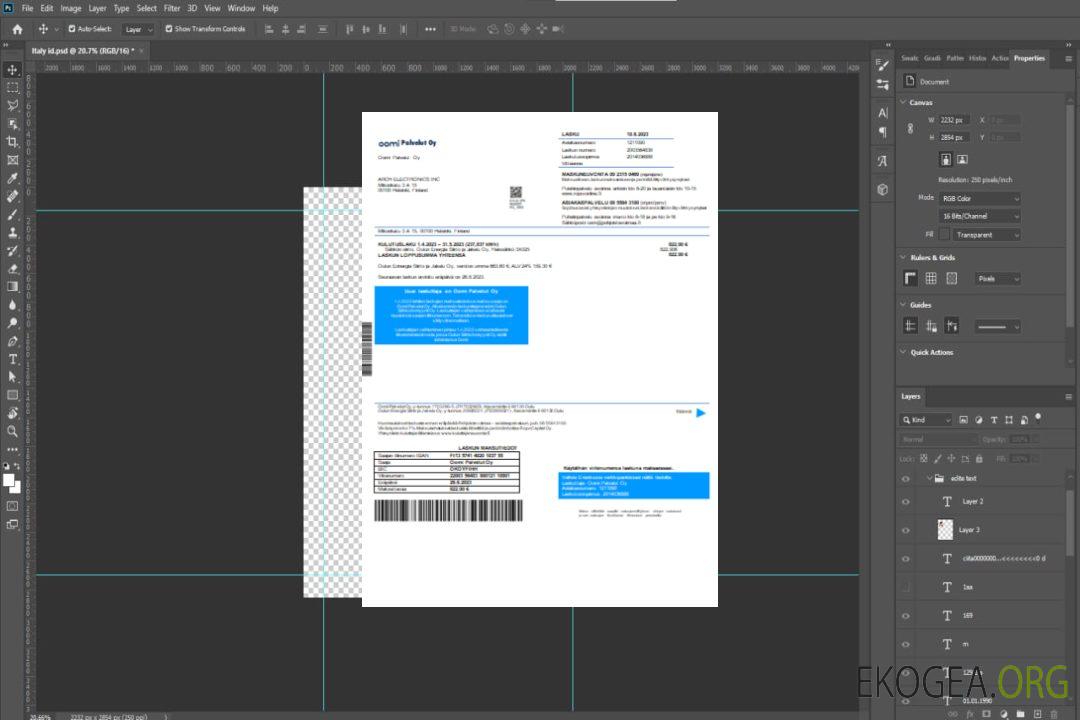Open the Glyphs panel icon

pos(882,160)
